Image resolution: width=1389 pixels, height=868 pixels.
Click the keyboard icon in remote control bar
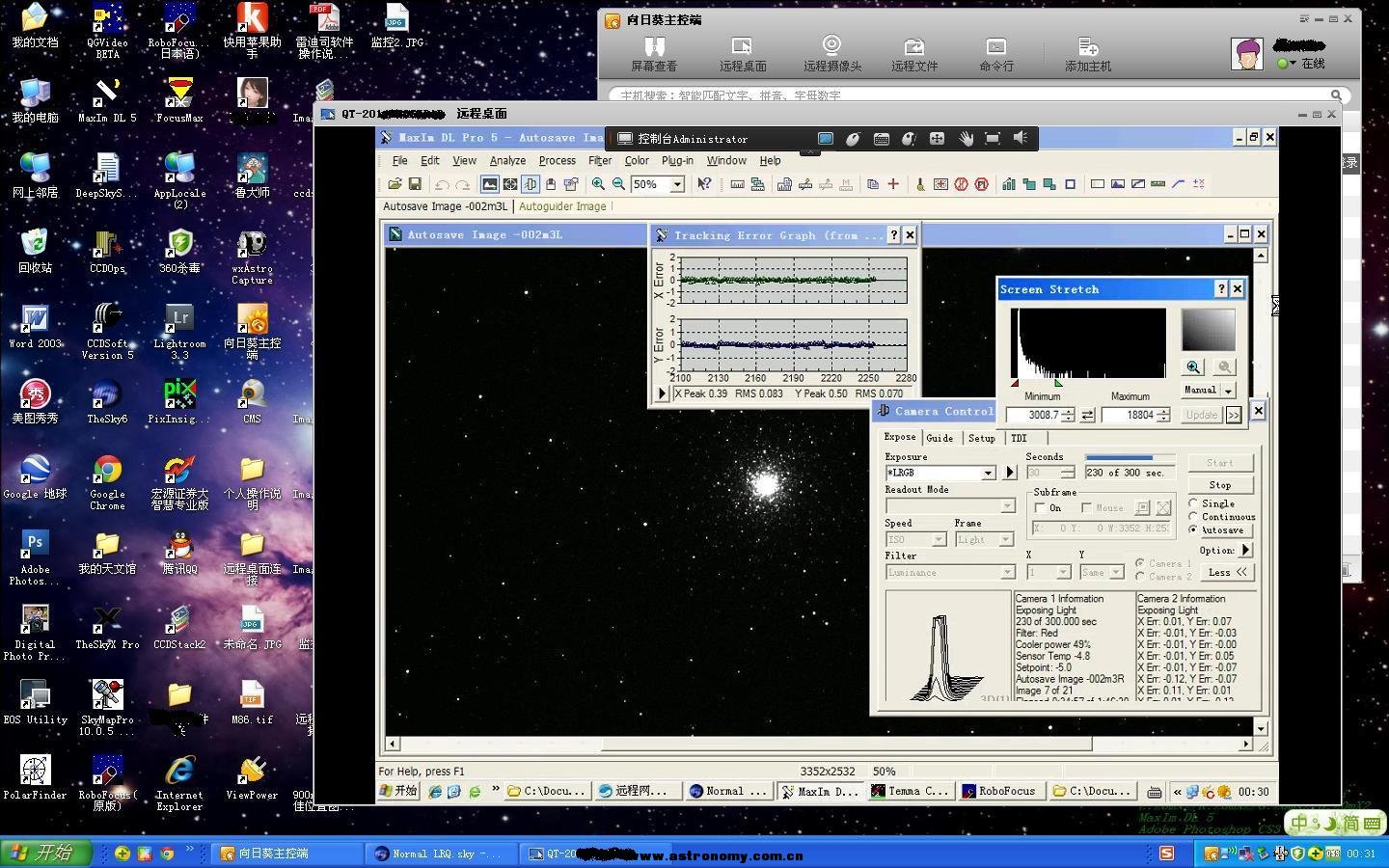(881, 139)
